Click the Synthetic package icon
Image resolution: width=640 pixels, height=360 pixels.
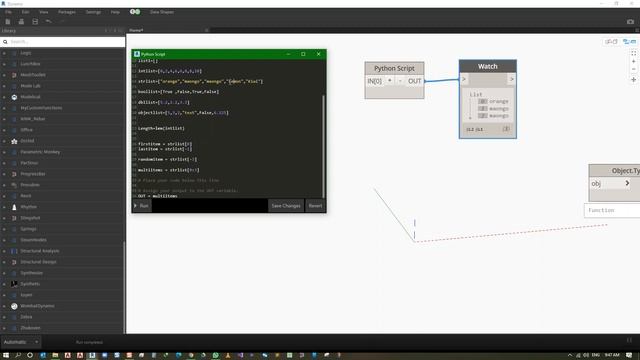(14, 284)
